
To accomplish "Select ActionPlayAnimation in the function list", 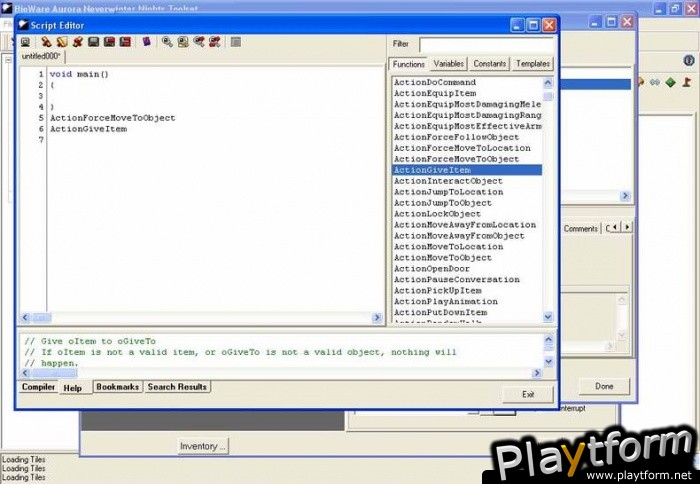I will [467, 301].
